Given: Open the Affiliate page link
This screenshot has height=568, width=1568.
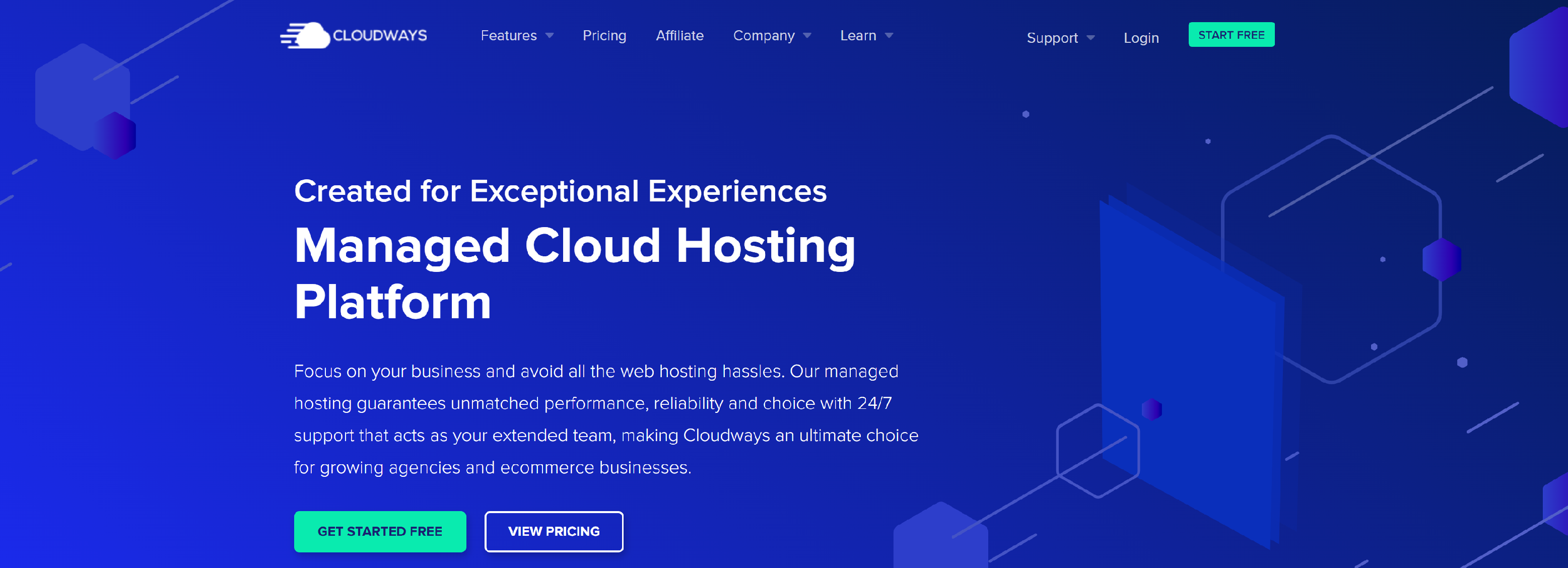Looking at the screenshot, I should [x=679, y=36].
